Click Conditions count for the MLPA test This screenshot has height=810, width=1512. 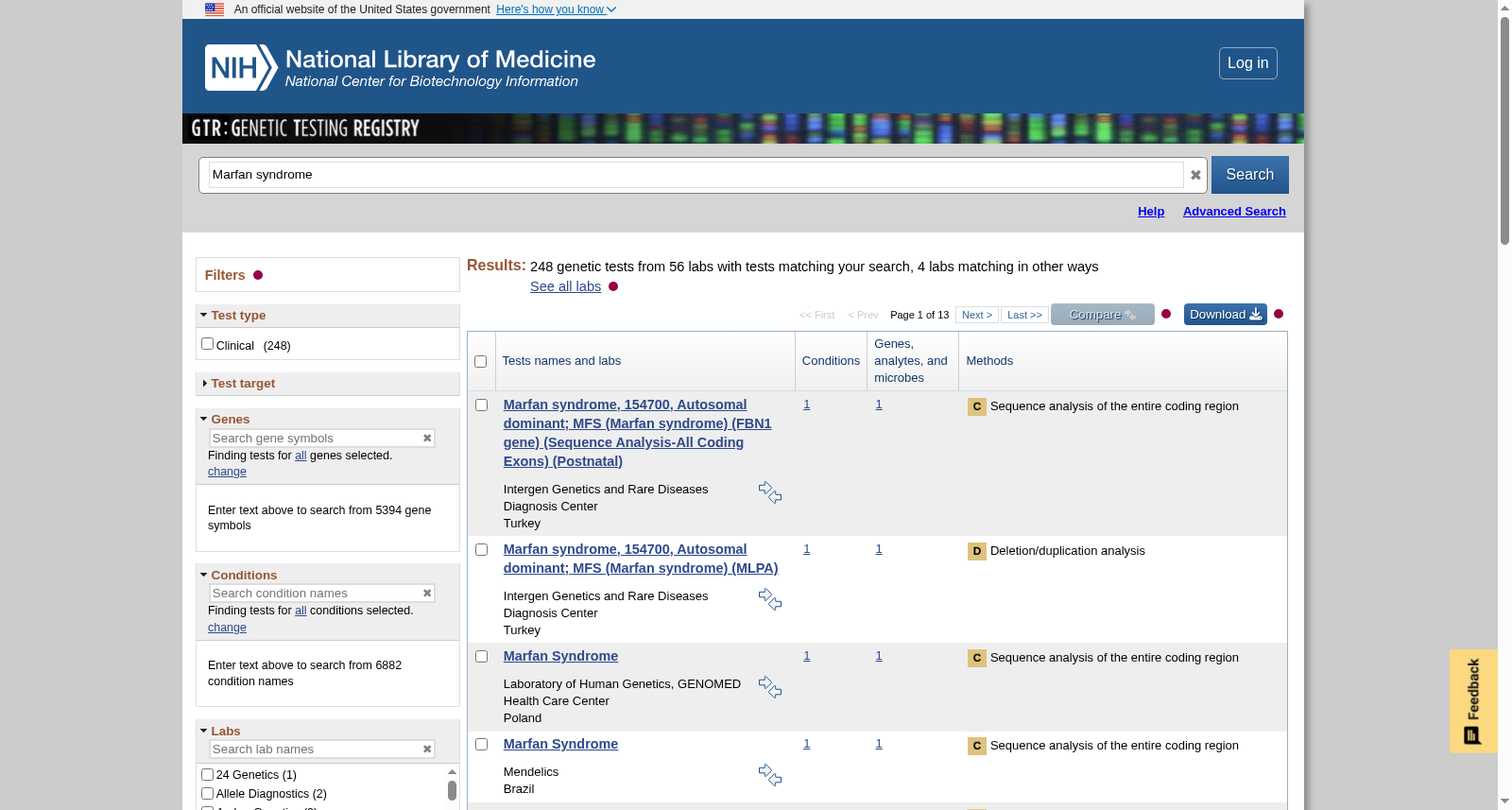[806, 549]
